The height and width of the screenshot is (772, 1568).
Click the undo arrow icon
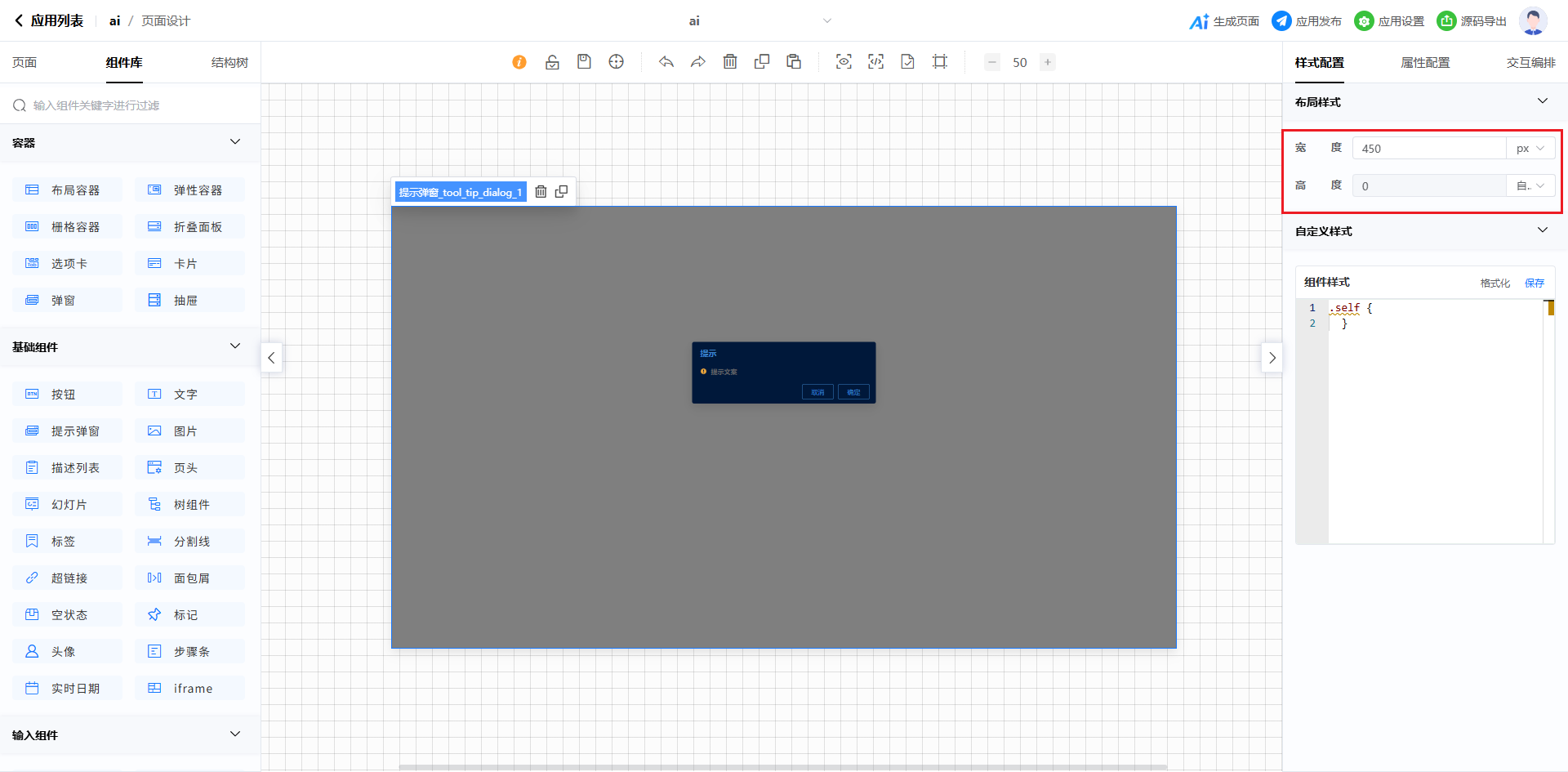pyautogui.click(x=666, y=62)
